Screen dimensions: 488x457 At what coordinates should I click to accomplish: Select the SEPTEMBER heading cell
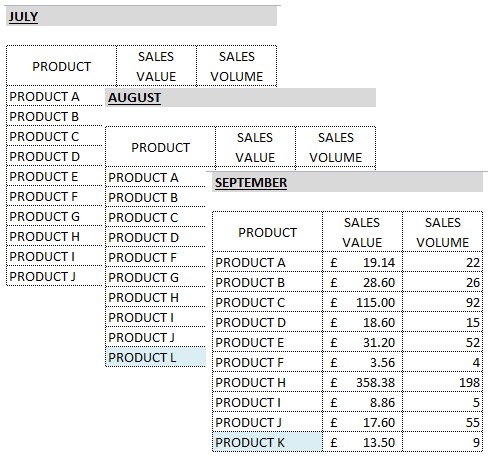click(x=347, y=182)
